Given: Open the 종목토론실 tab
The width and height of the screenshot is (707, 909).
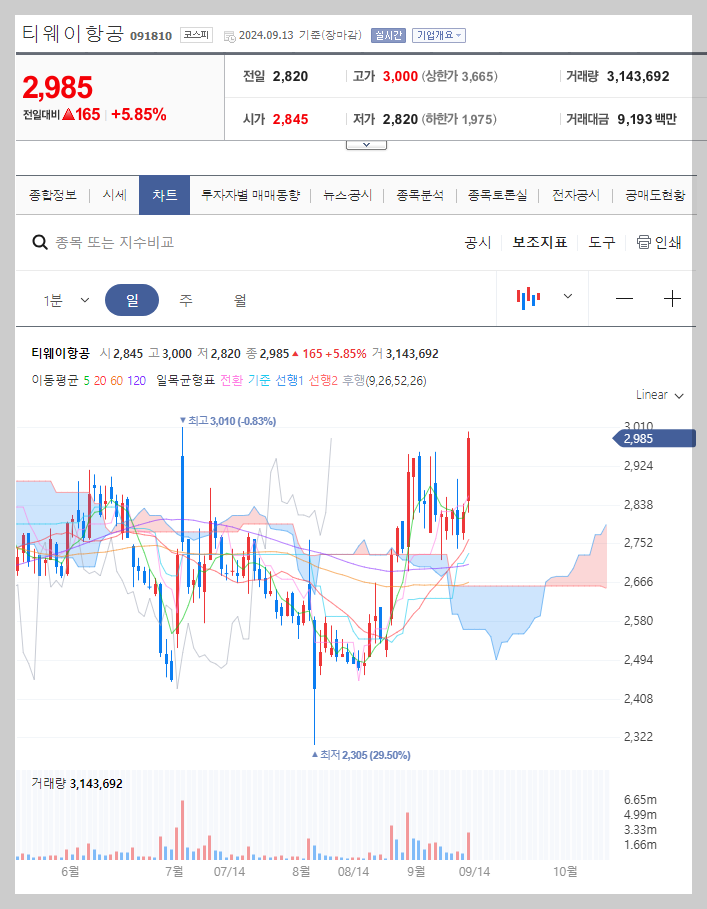Looking at the screenshot, I should [497, 195].
